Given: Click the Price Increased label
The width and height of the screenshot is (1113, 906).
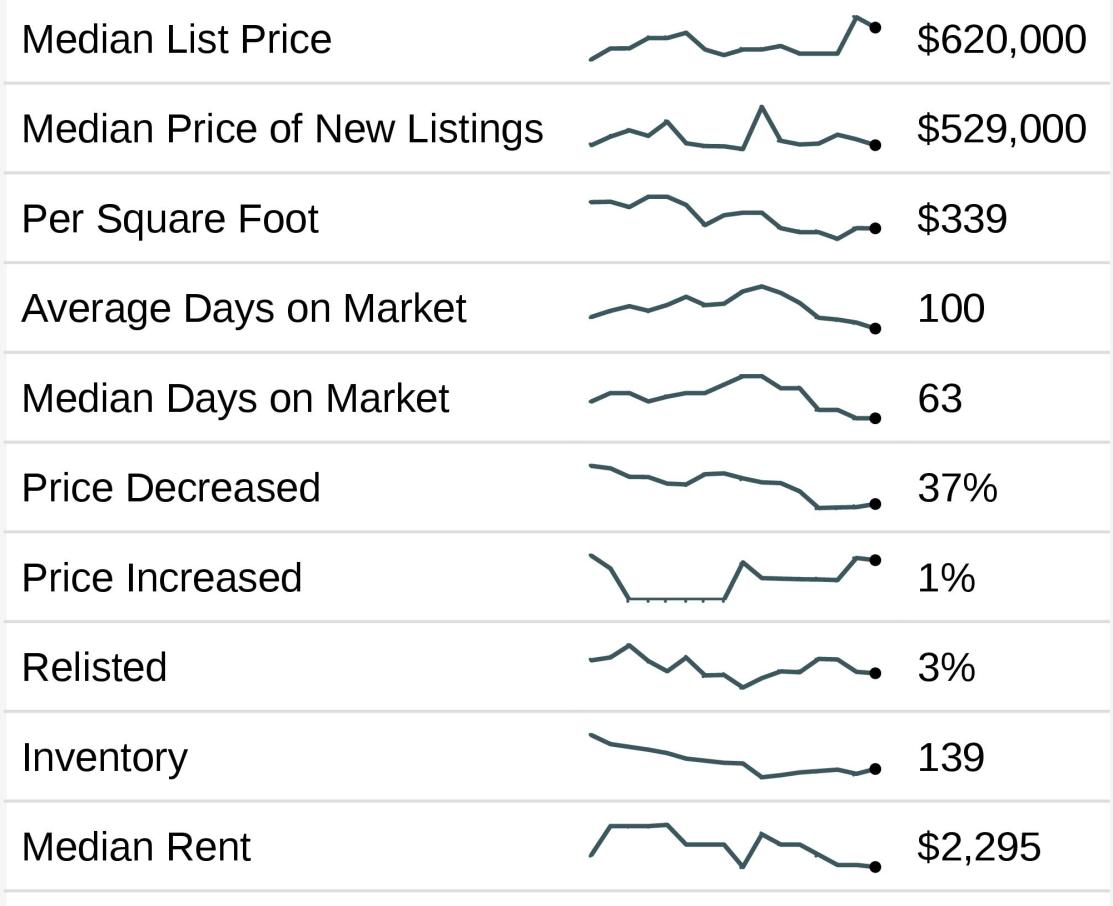Looking at the screenshot, I should coord(162,578).
